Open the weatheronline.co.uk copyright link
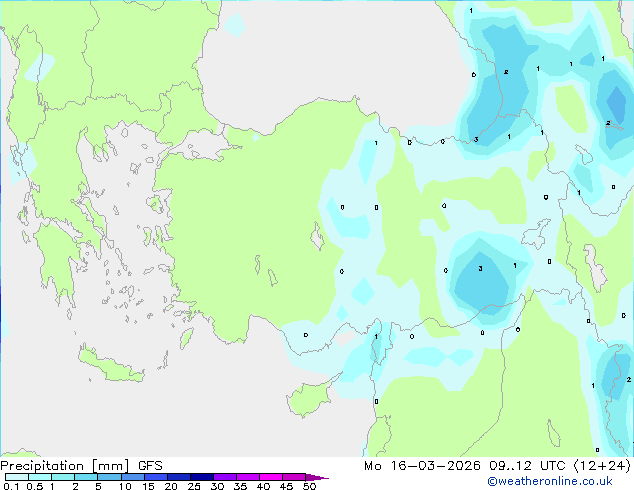 (x=550, y=481)
